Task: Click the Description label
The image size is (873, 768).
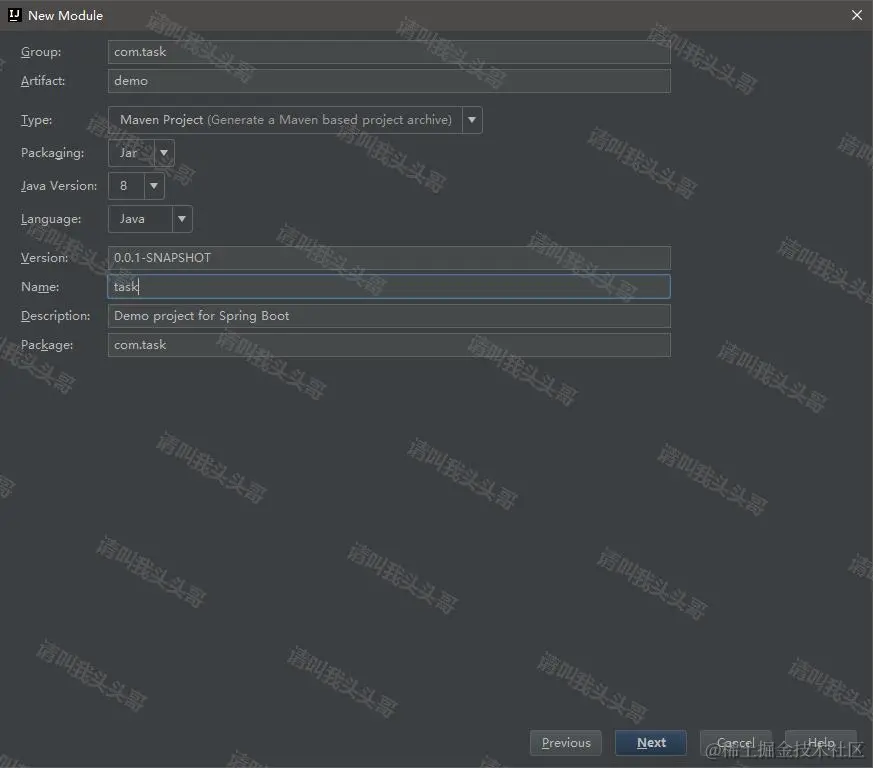Action: click(x=56, y=316)
